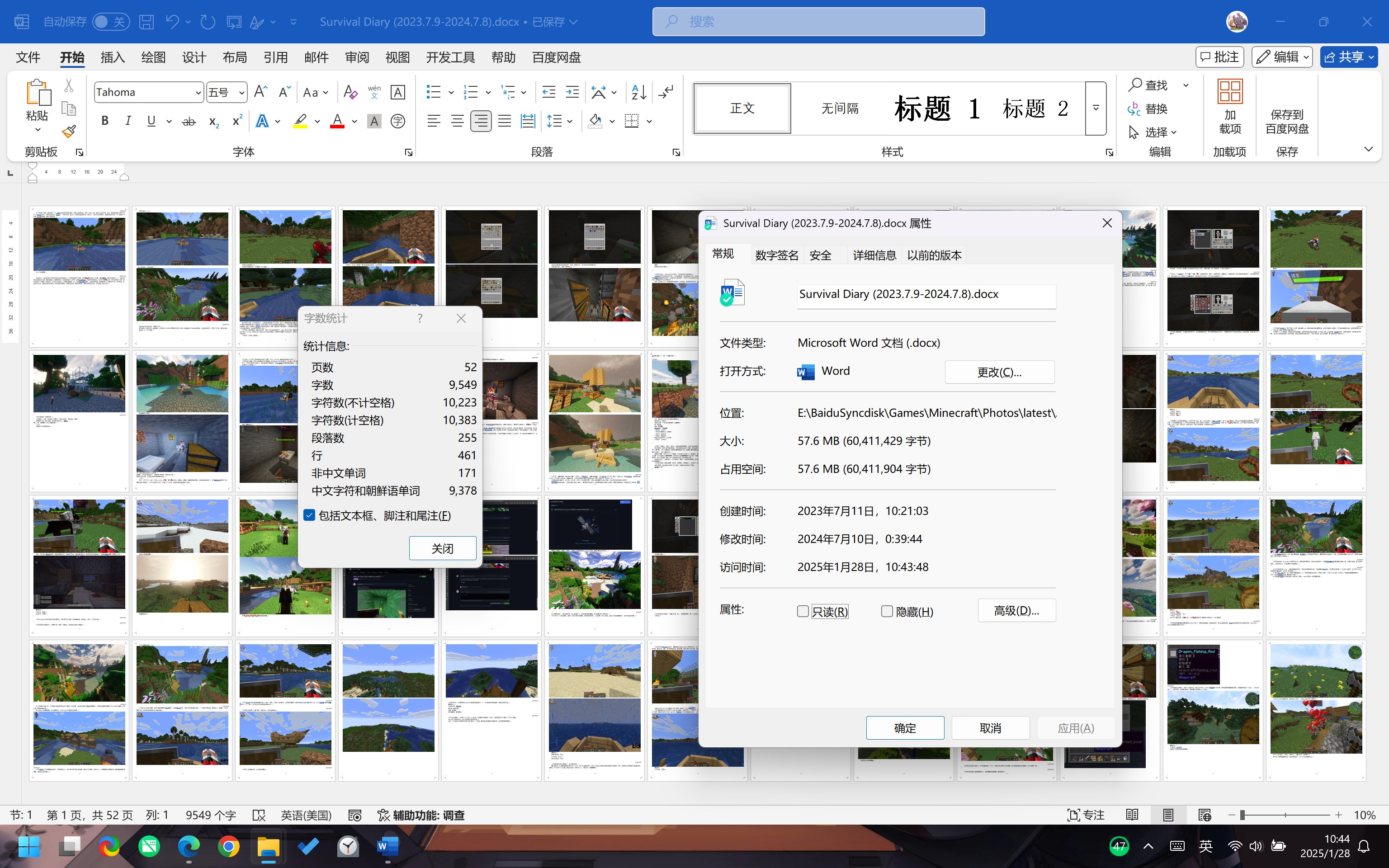Image resolution: width=1389 pixels, height=868 pixels.
Task: Switch to Web Layout view icon
Action: (x=1205, y=815)
